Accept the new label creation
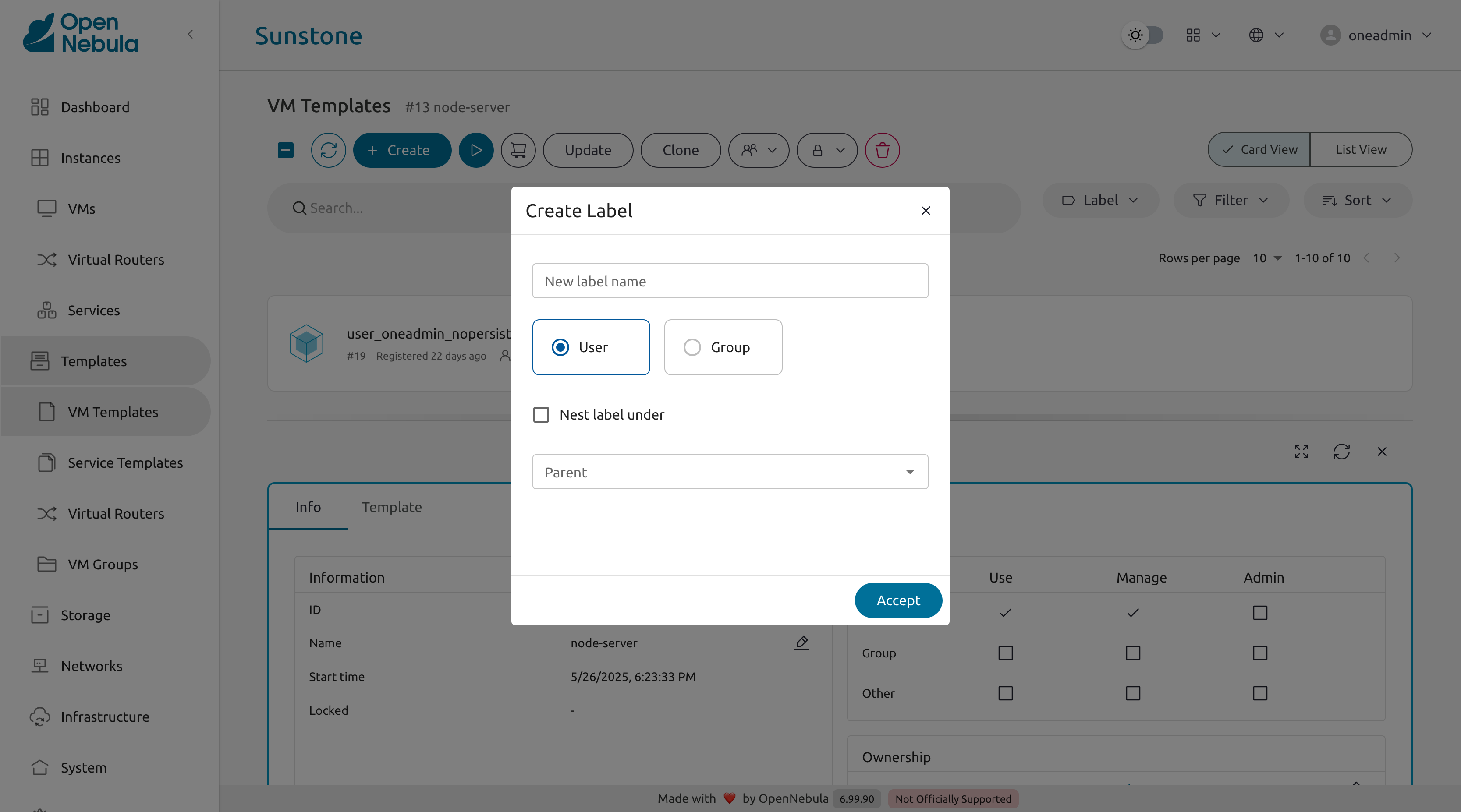1461x812 pixels. coord(898,600)
